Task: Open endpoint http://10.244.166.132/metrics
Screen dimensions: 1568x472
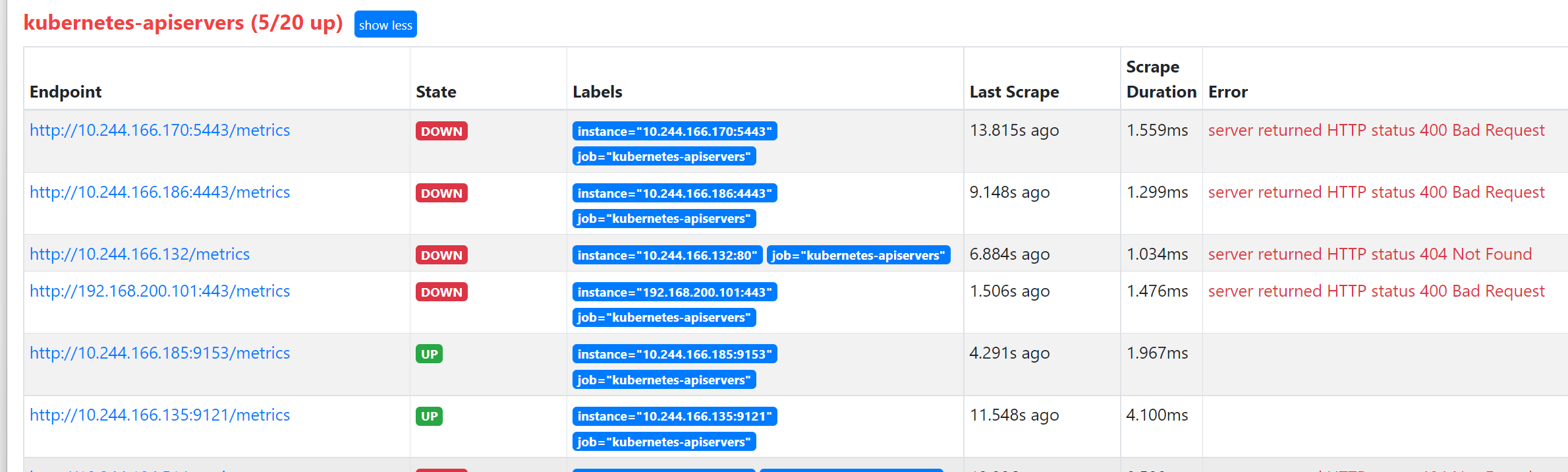Action: [140, 254]
